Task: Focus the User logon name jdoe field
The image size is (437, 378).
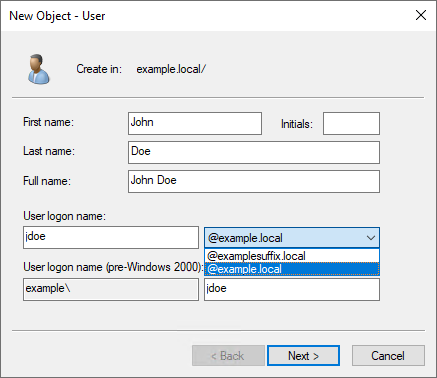Action: coord(111,237)
